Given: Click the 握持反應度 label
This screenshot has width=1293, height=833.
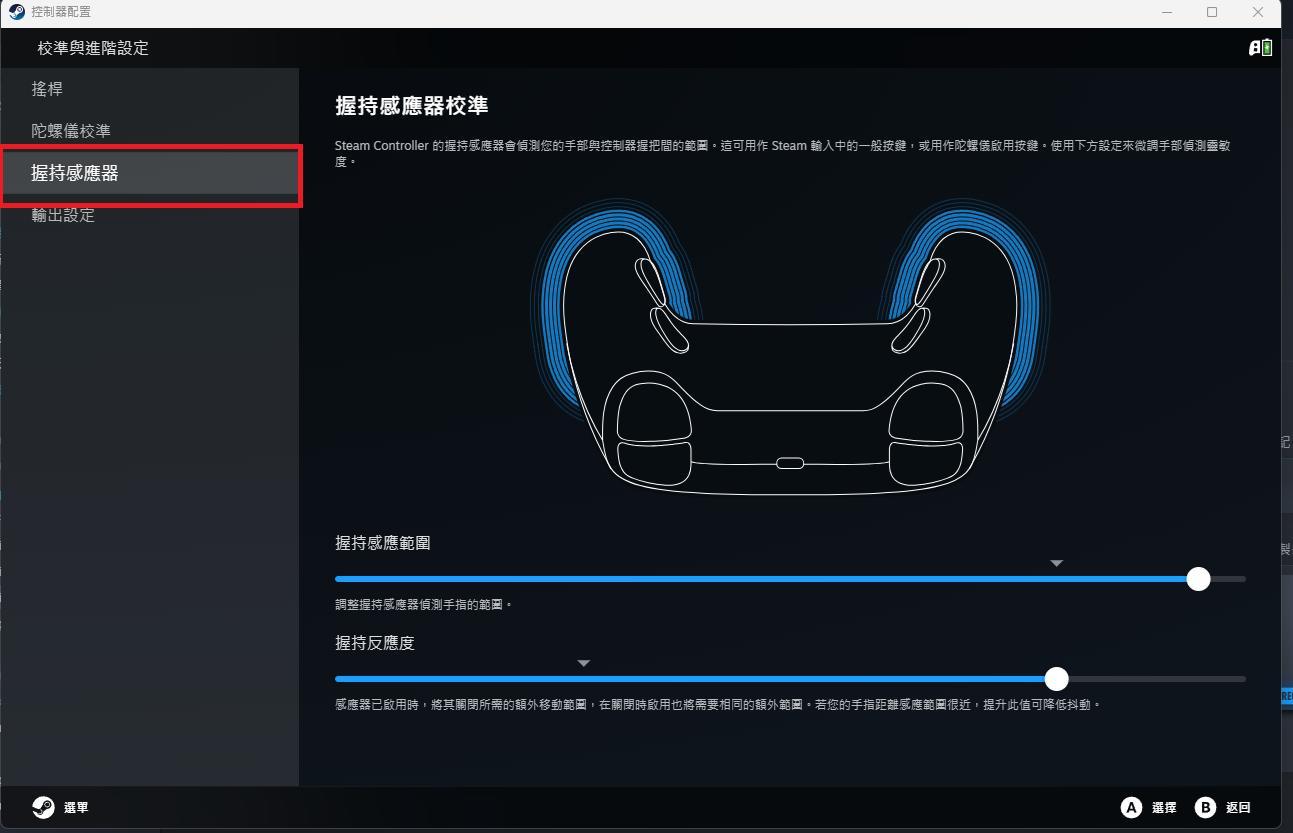Looking at the screenshot, I should pyautogui.click(x=375, y=643).
